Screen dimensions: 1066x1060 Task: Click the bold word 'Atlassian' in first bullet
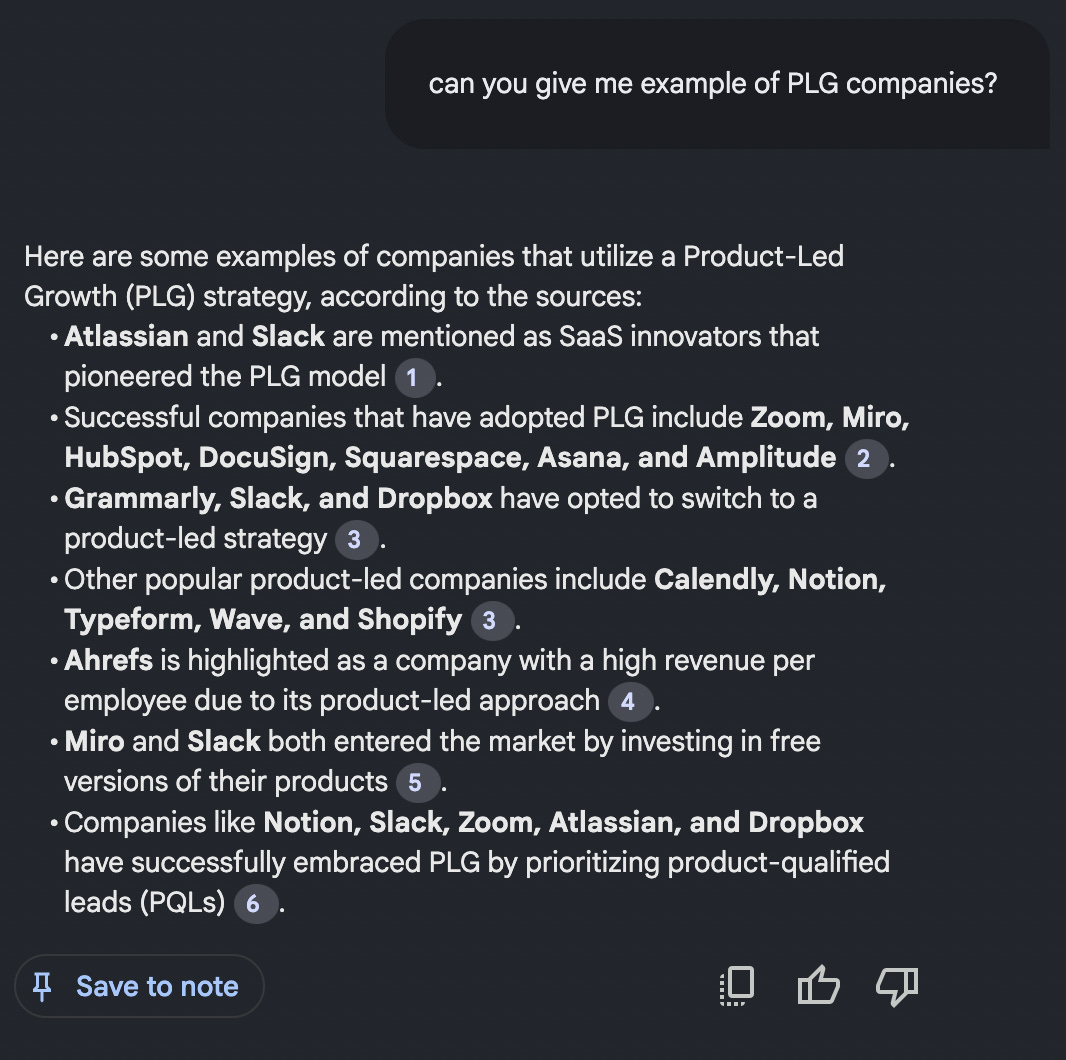126,336
